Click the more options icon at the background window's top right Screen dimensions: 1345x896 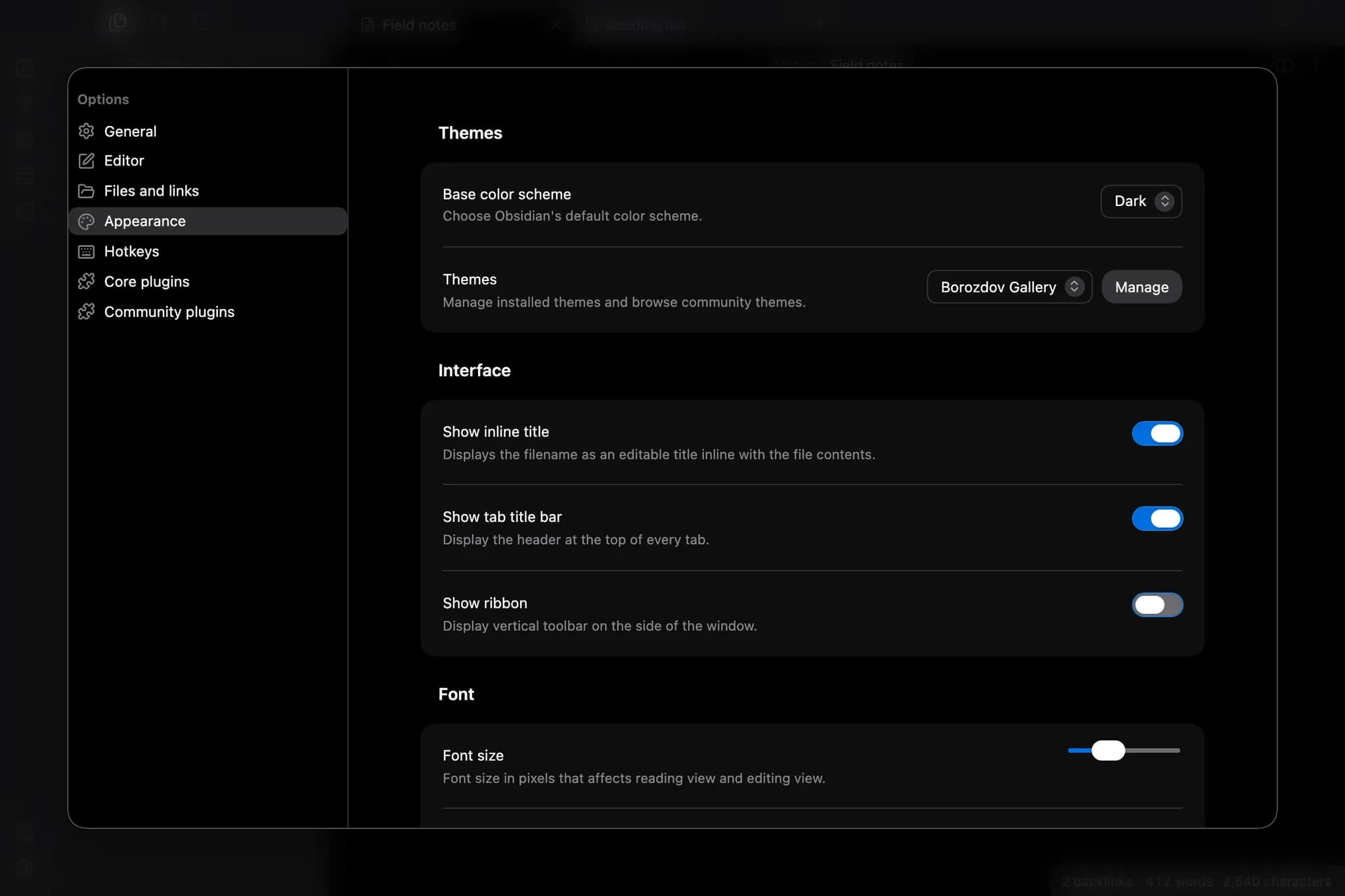point(1315,66)
